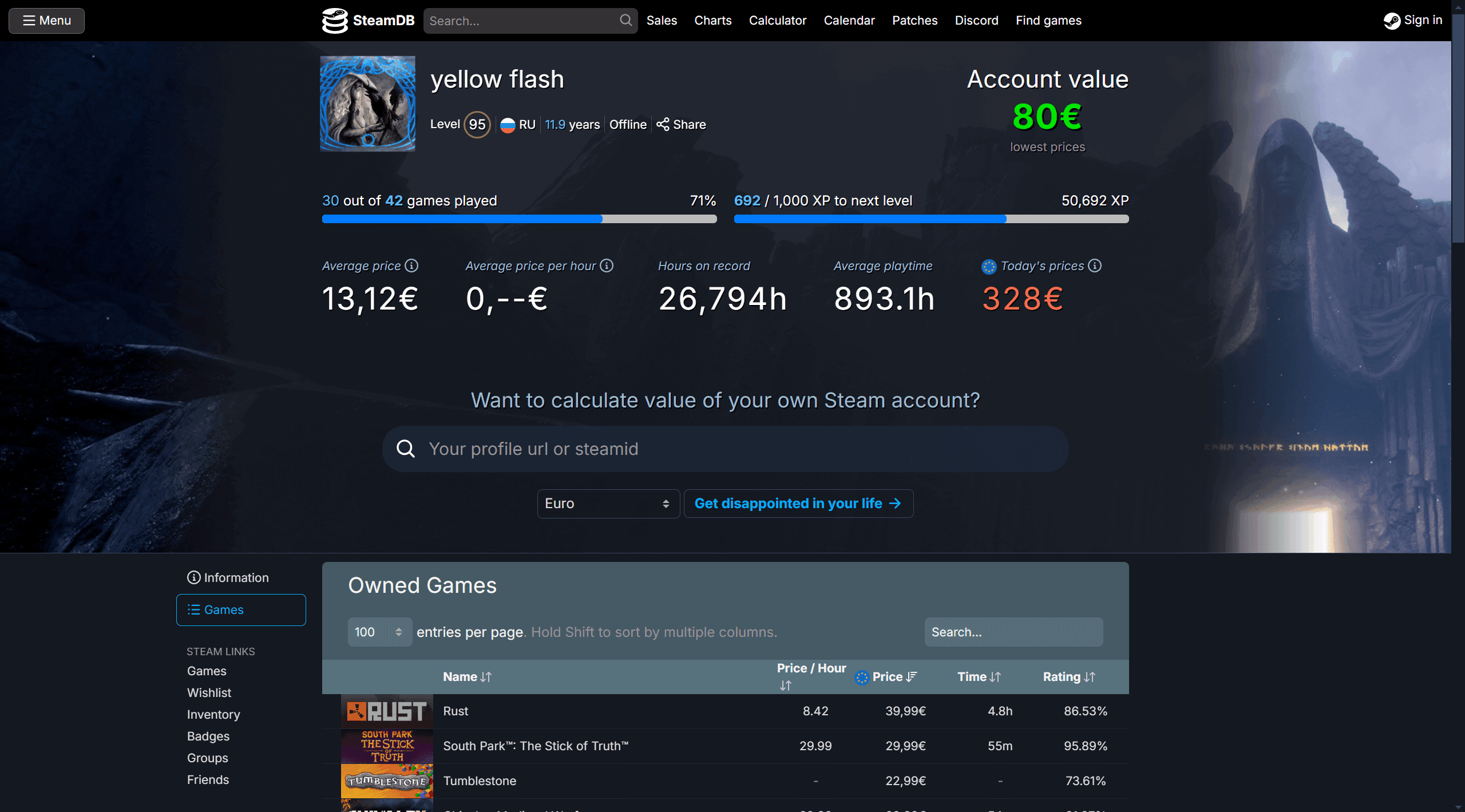Click info icon beside Average price
Image resolution: width=1465 pixels, height=812 pixels.
point(411,266)
